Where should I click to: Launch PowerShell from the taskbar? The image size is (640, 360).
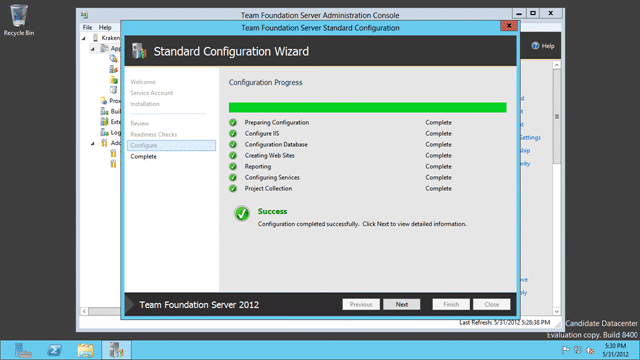pos(54,350)
